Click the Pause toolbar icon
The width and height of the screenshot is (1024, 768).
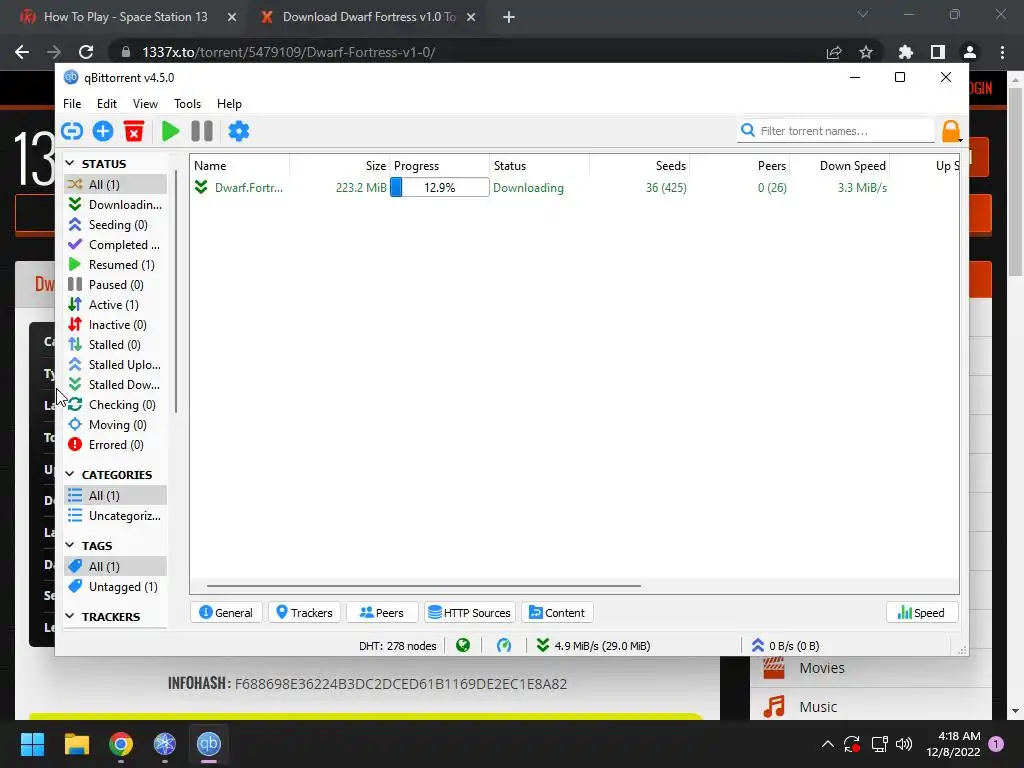[202, 131]
